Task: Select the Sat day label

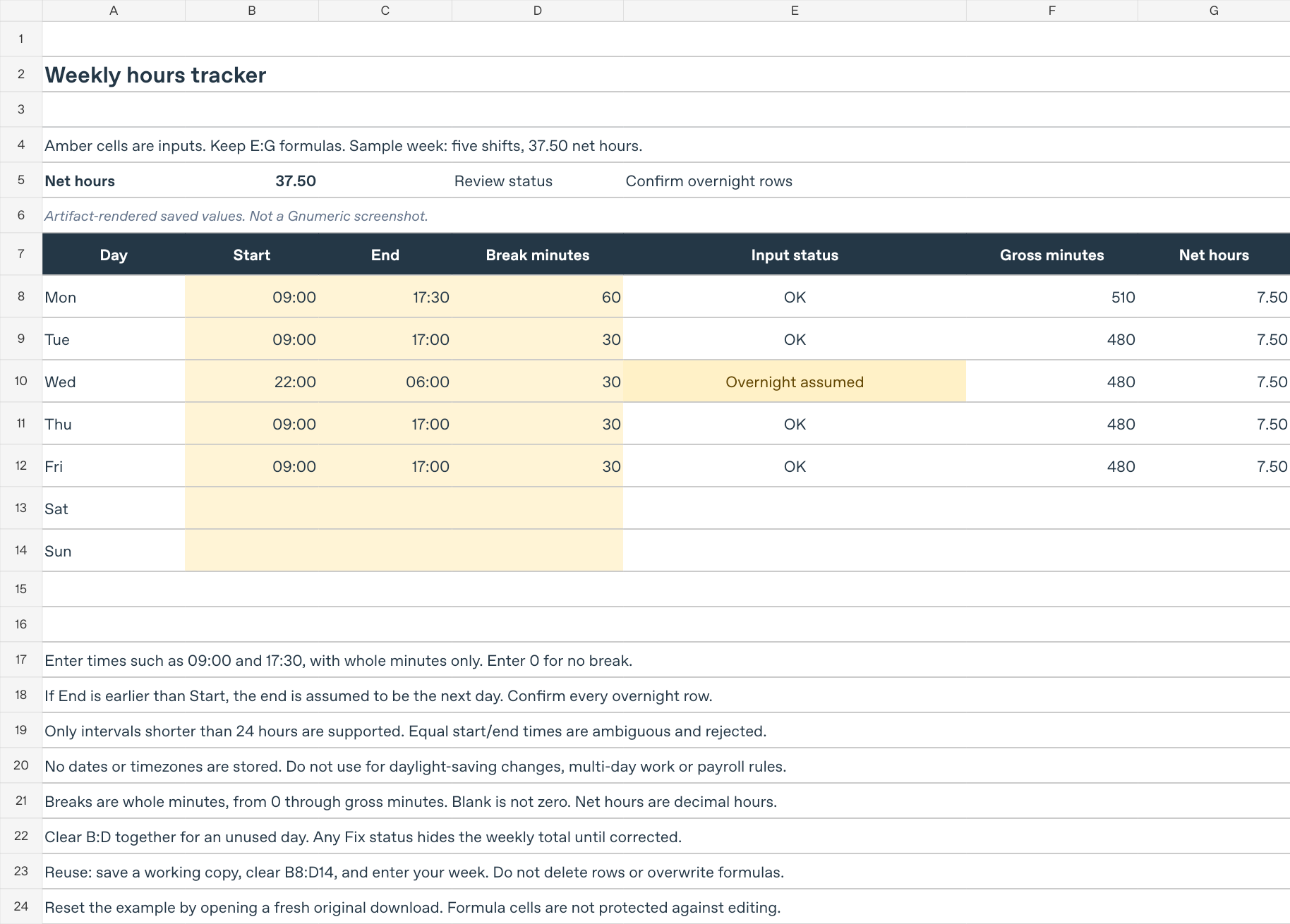Action: pos(56,509)
